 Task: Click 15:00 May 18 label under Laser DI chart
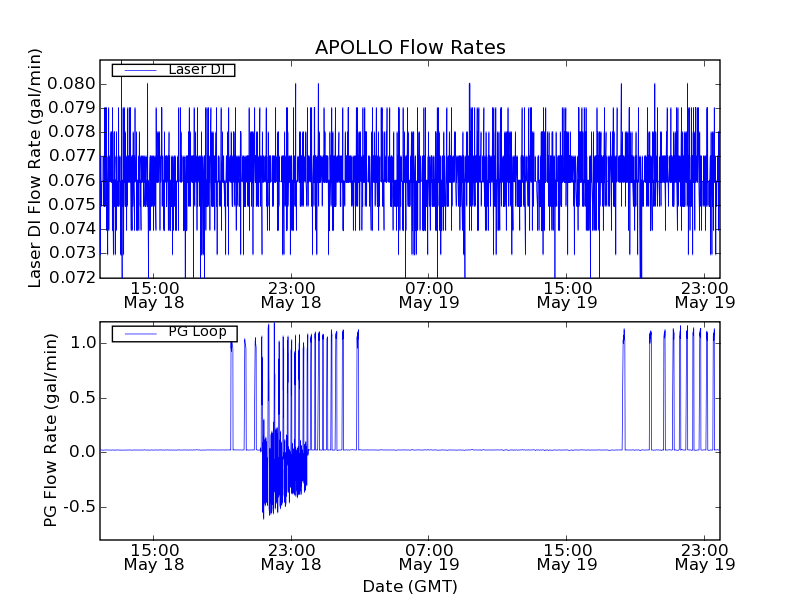pyautogui.click(x=153, y=293)
